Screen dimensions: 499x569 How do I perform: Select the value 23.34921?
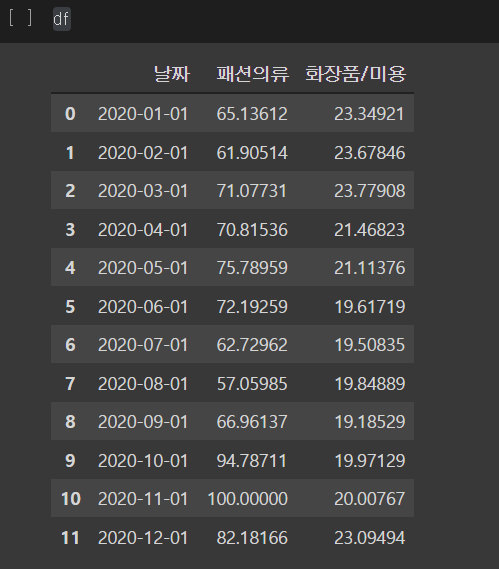pos(369,114)
